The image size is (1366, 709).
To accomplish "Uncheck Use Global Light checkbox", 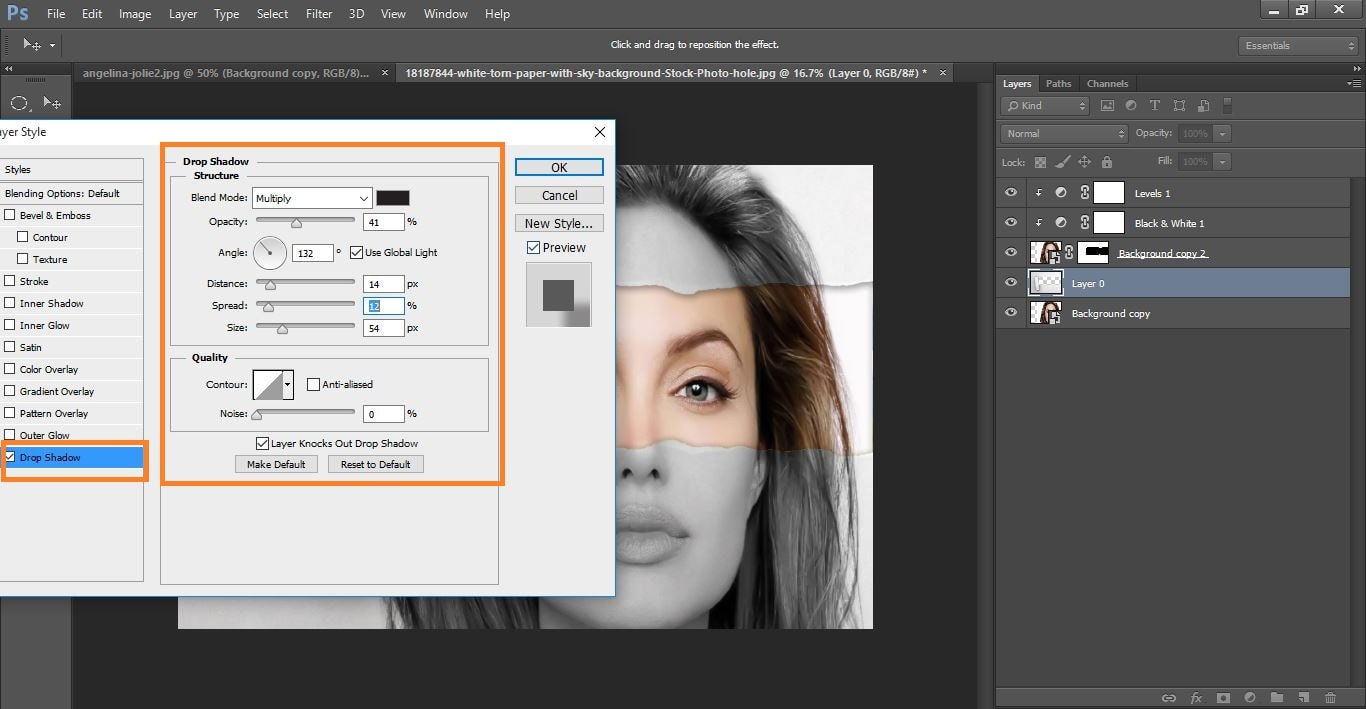I will tap(356, 252).
